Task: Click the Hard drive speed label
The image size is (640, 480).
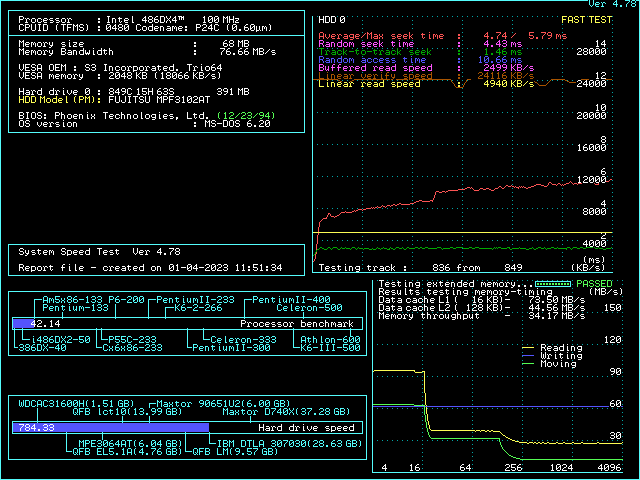Action: [306, 428]
